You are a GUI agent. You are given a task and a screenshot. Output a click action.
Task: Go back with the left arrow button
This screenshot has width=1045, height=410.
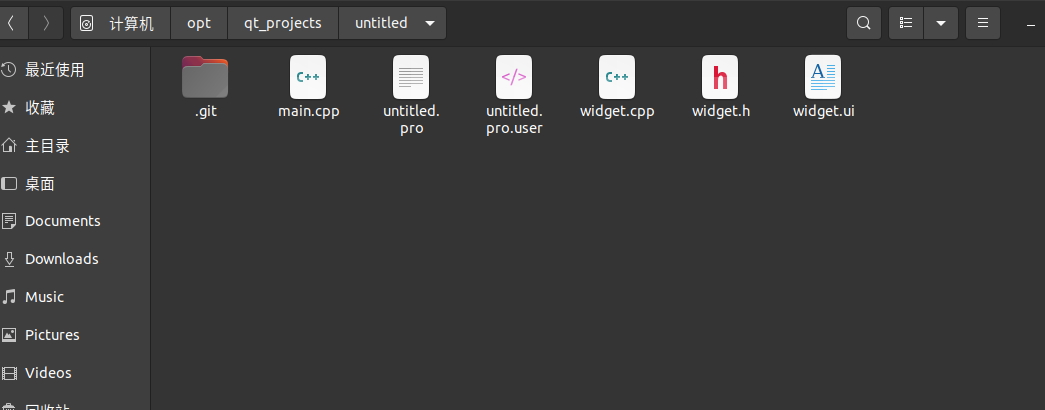tap(11, 23)
